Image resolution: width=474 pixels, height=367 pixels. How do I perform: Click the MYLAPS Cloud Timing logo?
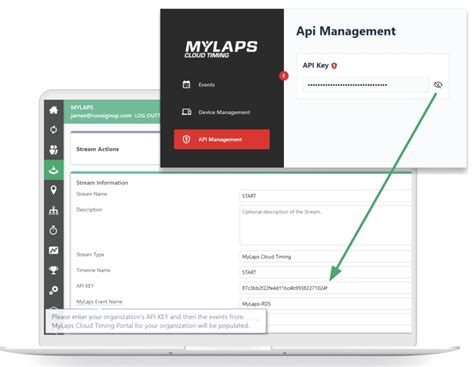click(221, 49)
